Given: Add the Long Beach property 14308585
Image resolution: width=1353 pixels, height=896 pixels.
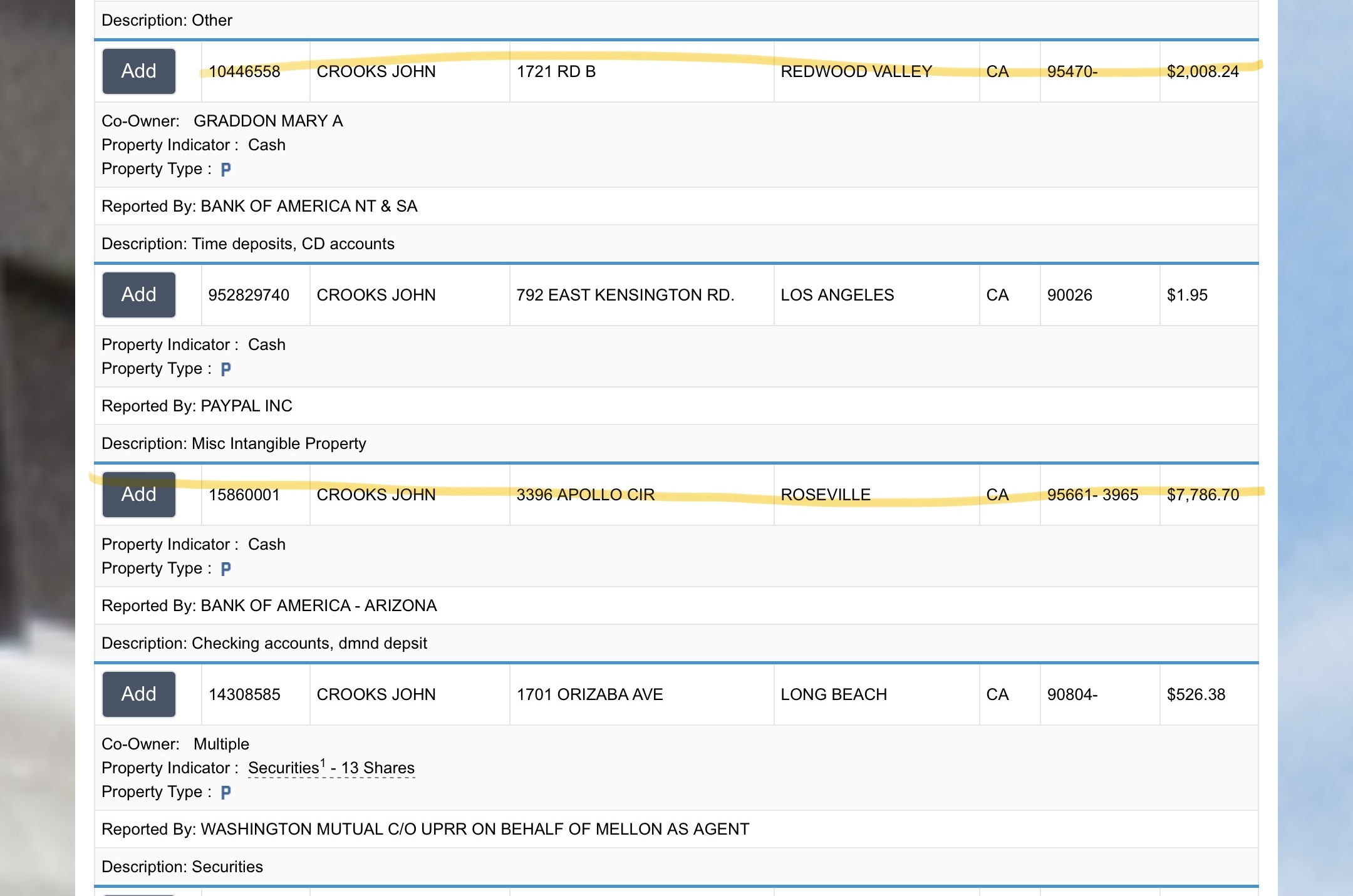Looking at the screenshot, I should click(x=139, y=694).
